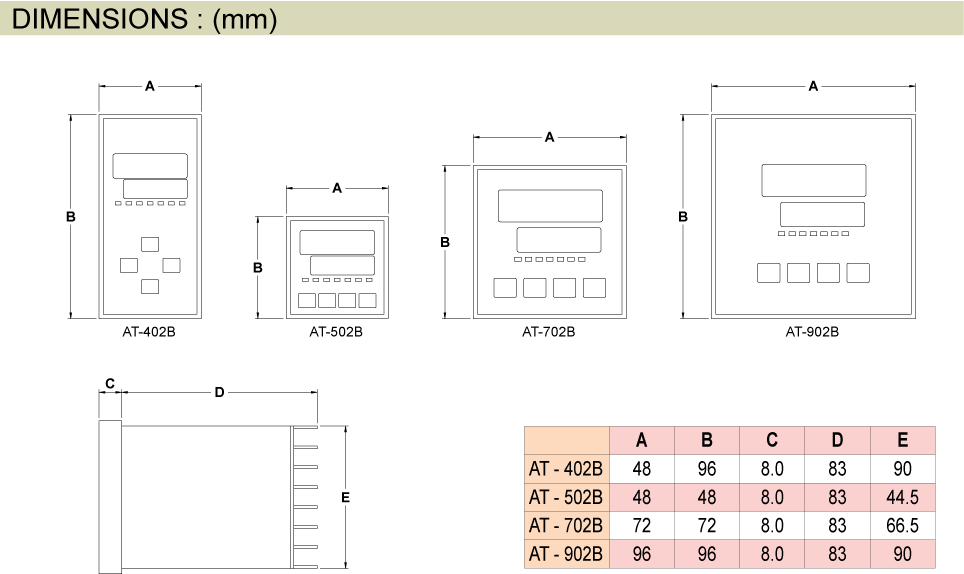Screen dimensions: 964x574
Task: Click the D dimension label on side view
Action: [219, 391]
